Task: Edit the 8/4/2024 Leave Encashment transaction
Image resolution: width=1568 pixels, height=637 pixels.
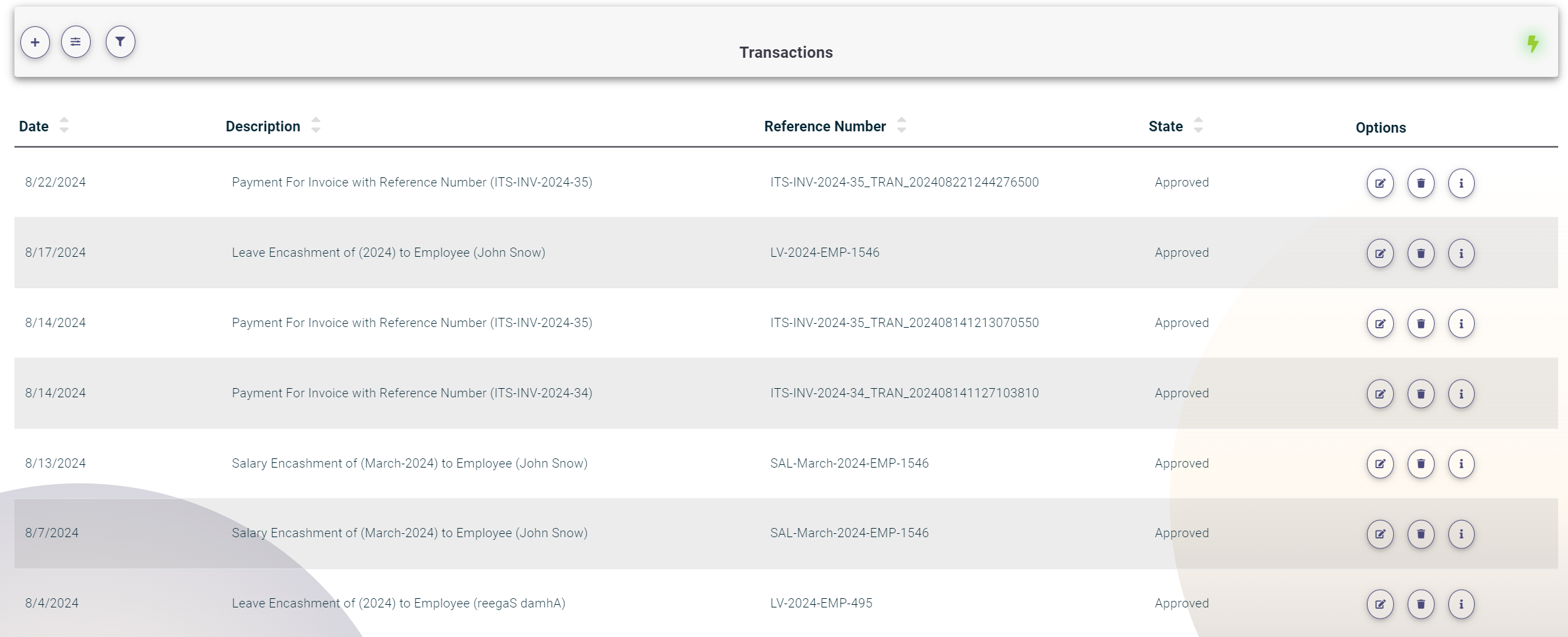Action: point(1380,604)
